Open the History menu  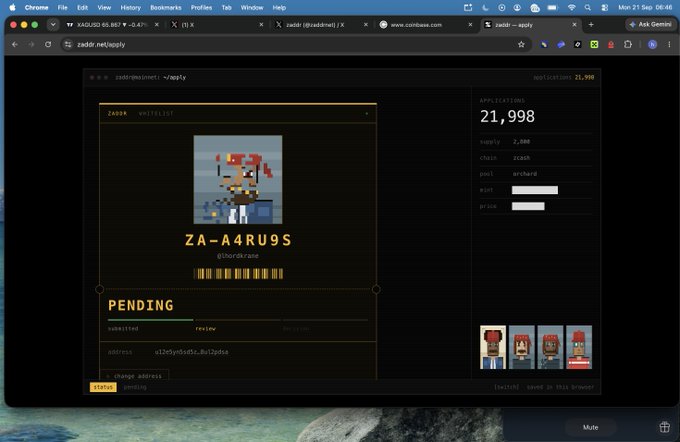pos(131,7)
